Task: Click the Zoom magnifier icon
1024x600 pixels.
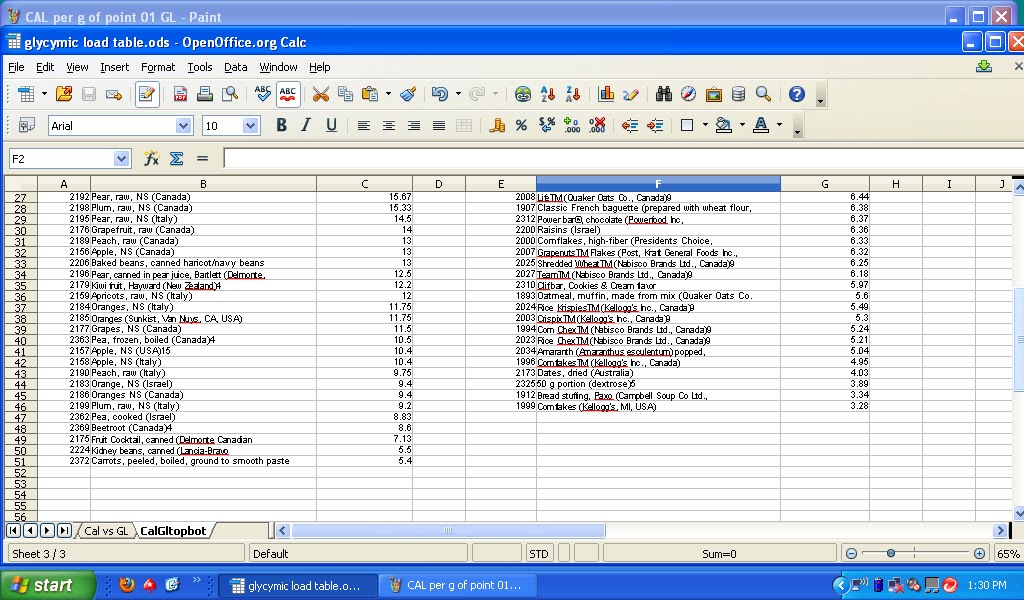Action: tap(763, 94)
